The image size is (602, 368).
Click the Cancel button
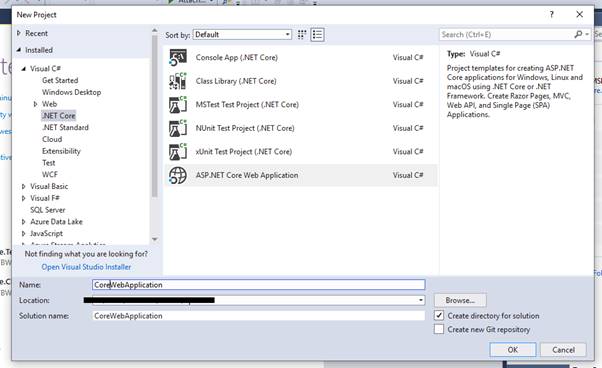563,350
